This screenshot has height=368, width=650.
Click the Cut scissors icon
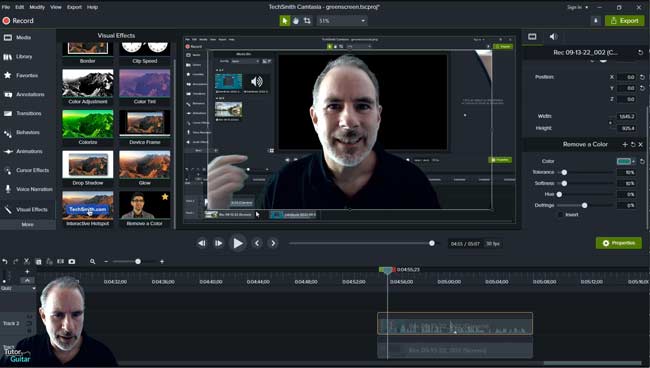coord(27,261)
